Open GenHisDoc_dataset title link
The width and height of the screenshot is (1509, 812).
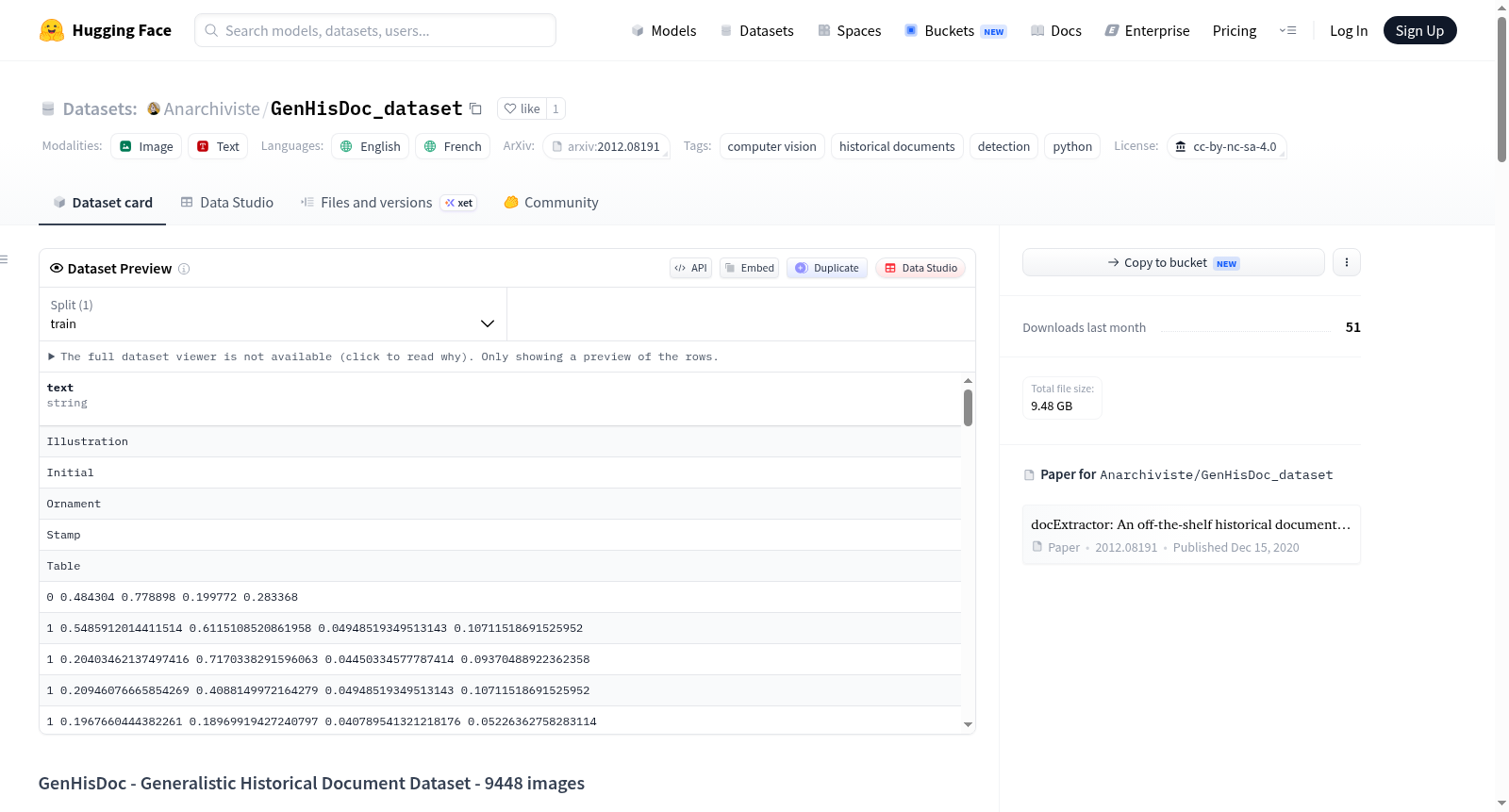point(367,108)
